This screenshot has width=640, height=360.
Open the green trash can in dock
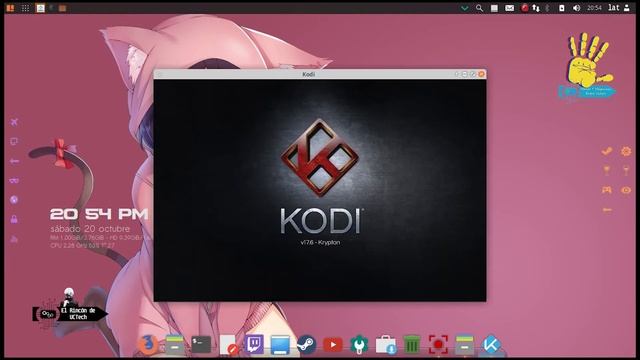click(x=412, y=345)
